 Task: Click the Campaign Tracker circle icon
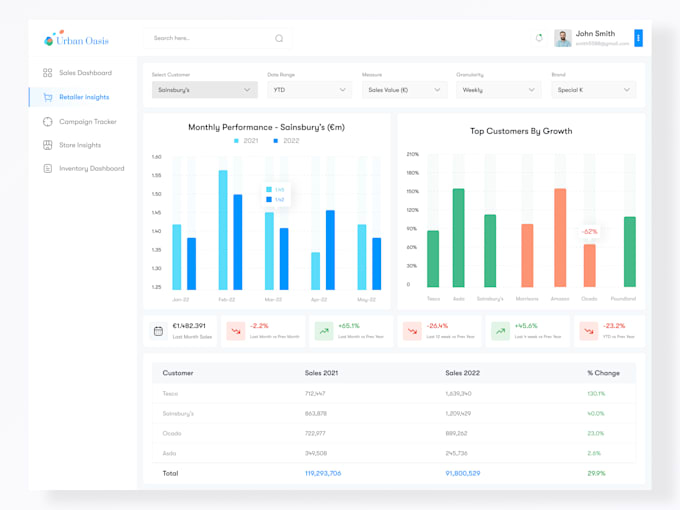click(48, 122)
